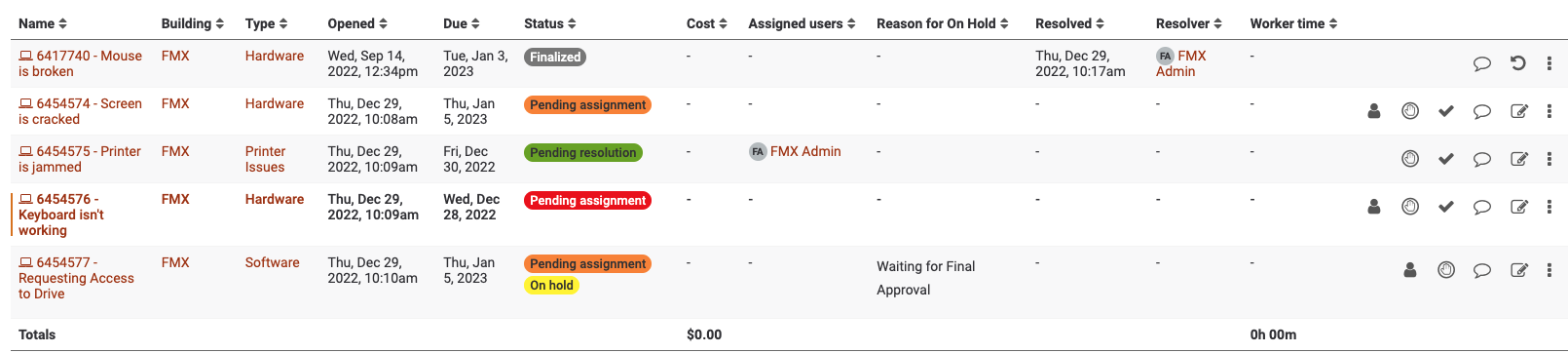
Task: Sort by Reason for On Hold column
Action: click(x=943, y=23)
